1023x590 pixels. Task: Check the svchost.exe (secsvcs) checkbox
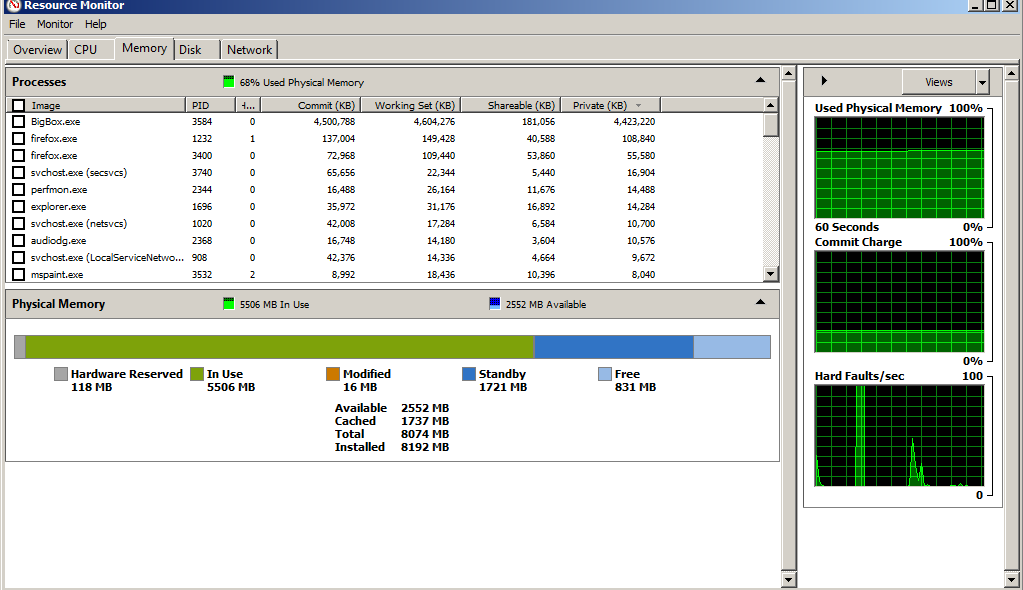pos(18,172)
